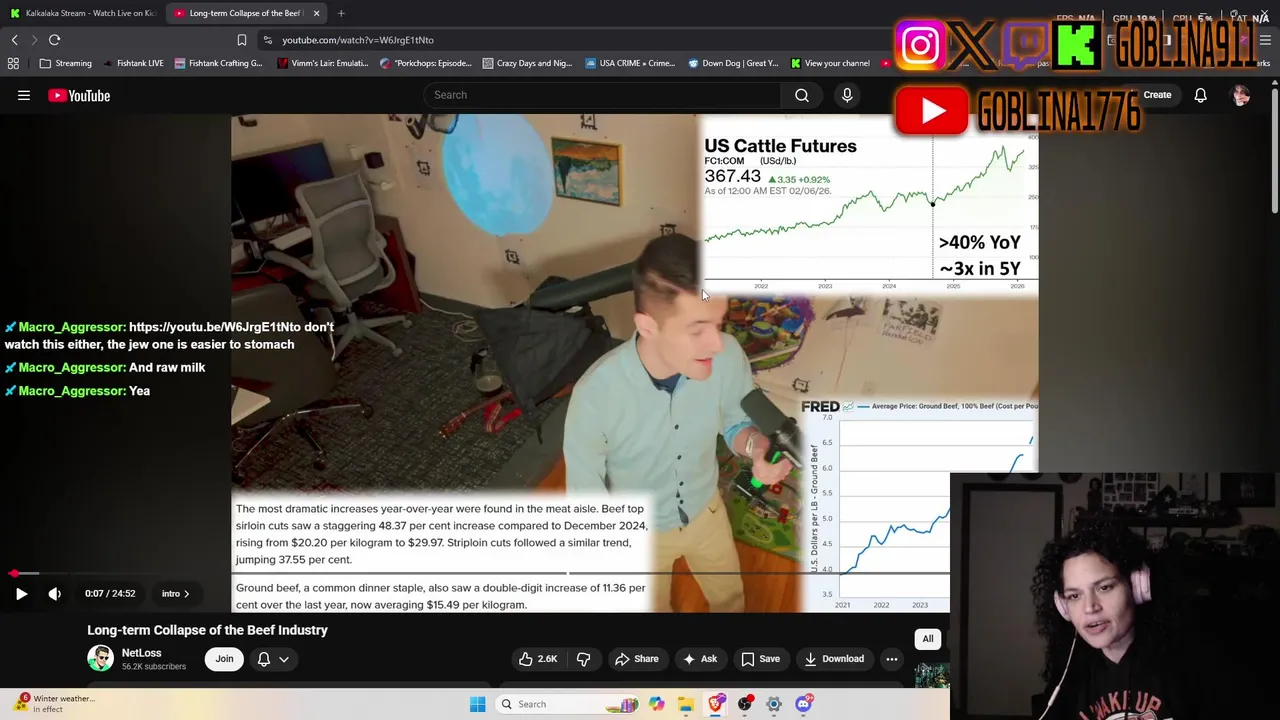Viewport: 1280px width, 720px height.
Task: Open the account avatar menu
Action: point(1241,95)
